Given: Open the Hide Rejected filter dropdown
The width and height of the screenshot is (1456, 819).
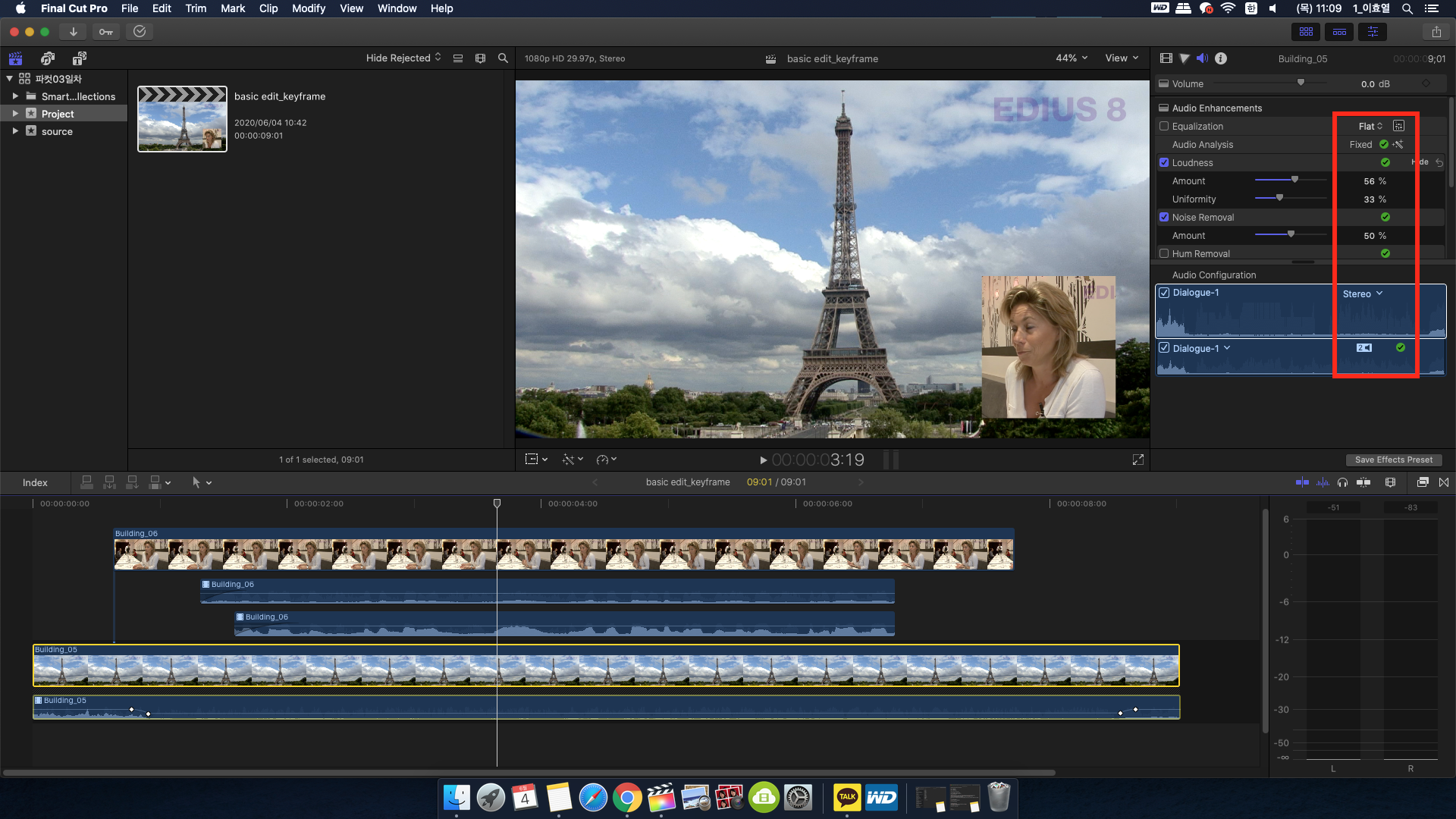Looking at the screenshot, I should point(403,58).
